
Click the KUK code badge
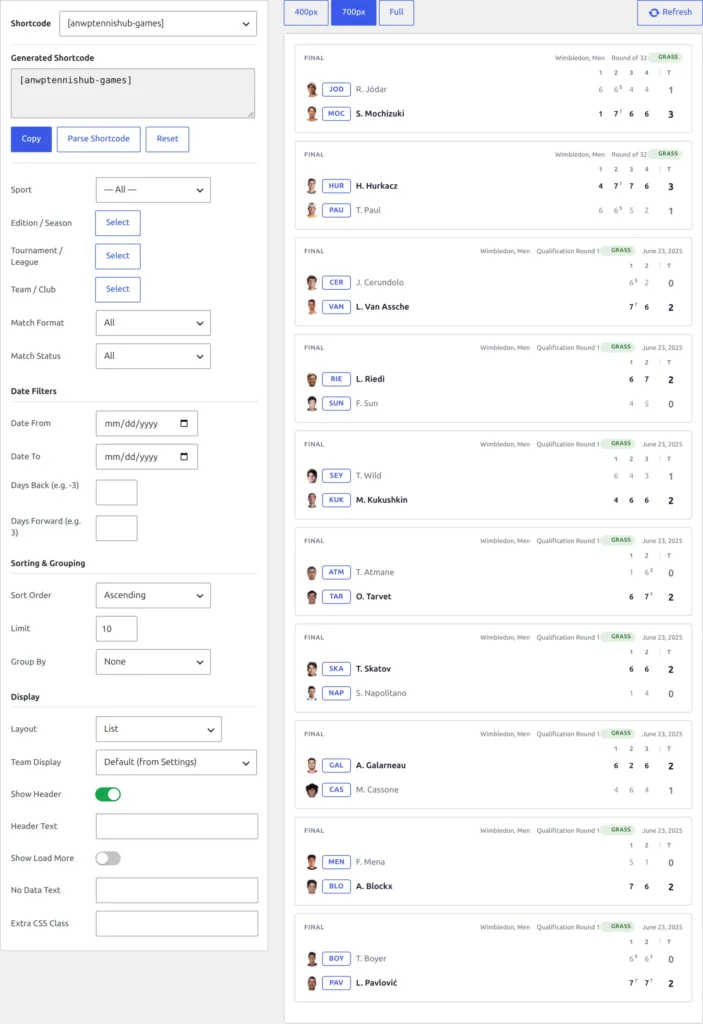click(x=336, y=500)
